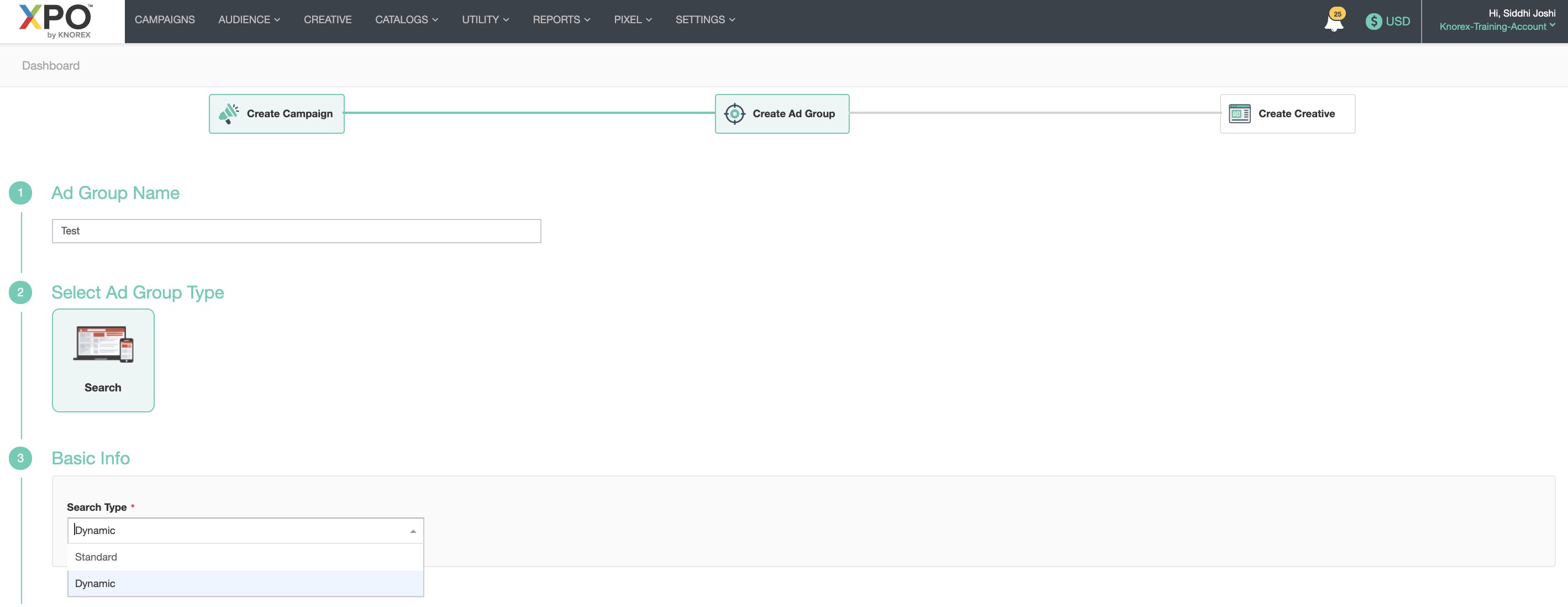Open the Settings menu
The height and width of the screenshot is (607, 1568).
(x=704, y=19)
